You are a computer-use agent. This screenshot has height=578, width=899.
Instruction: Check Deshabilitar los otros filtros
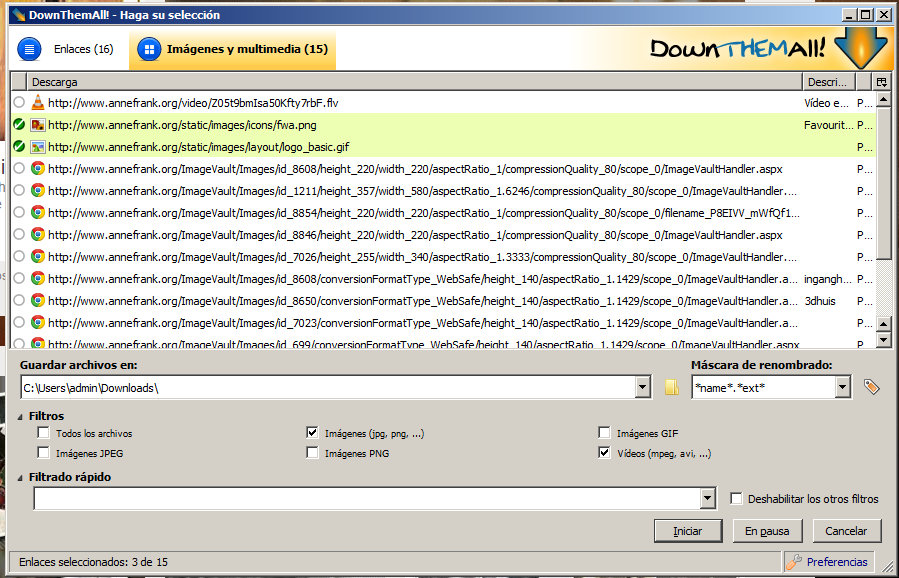[x=736, y=498]
